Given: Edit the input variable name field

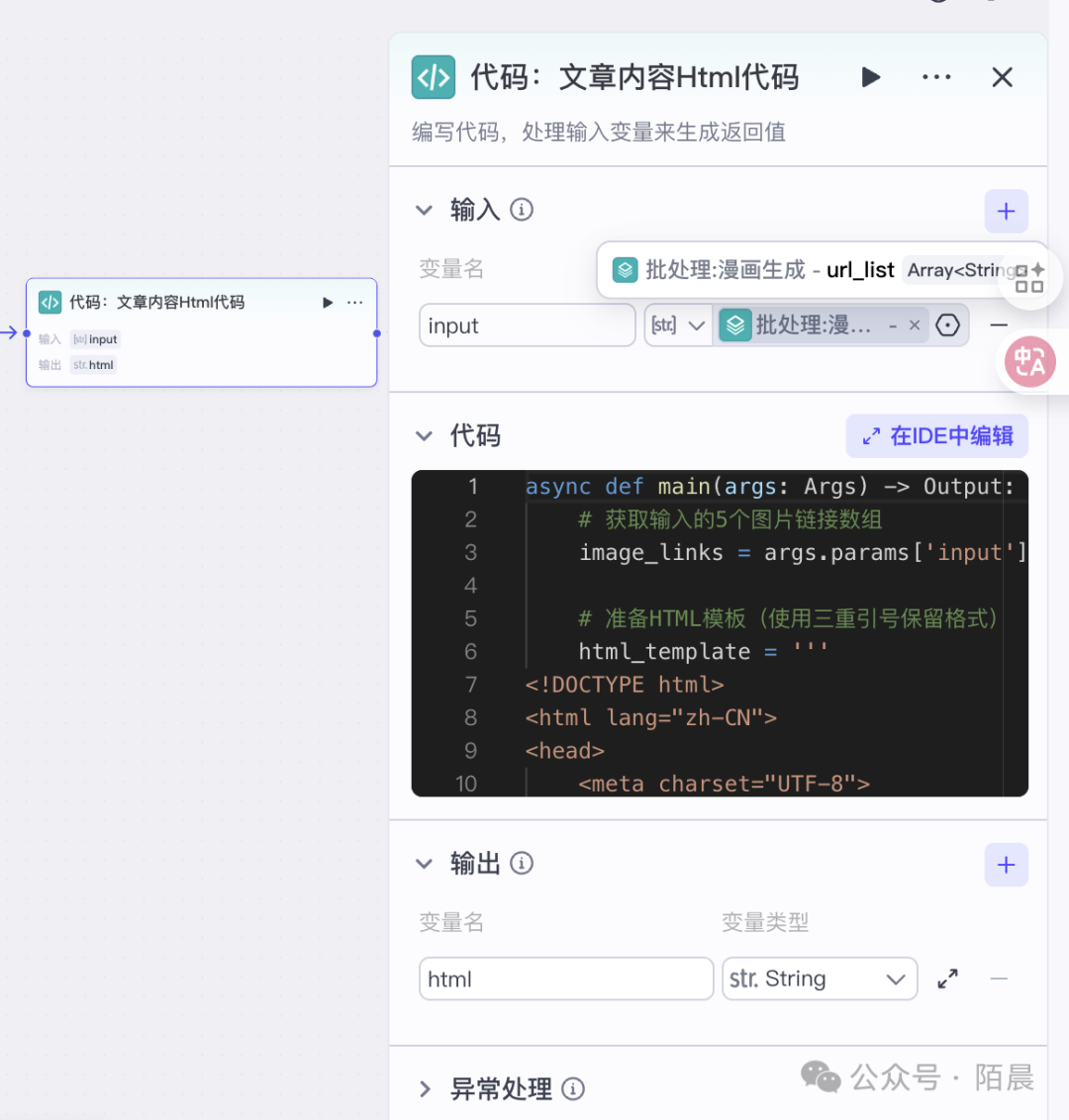Looking at the screenshot, I should click(528, 326).
